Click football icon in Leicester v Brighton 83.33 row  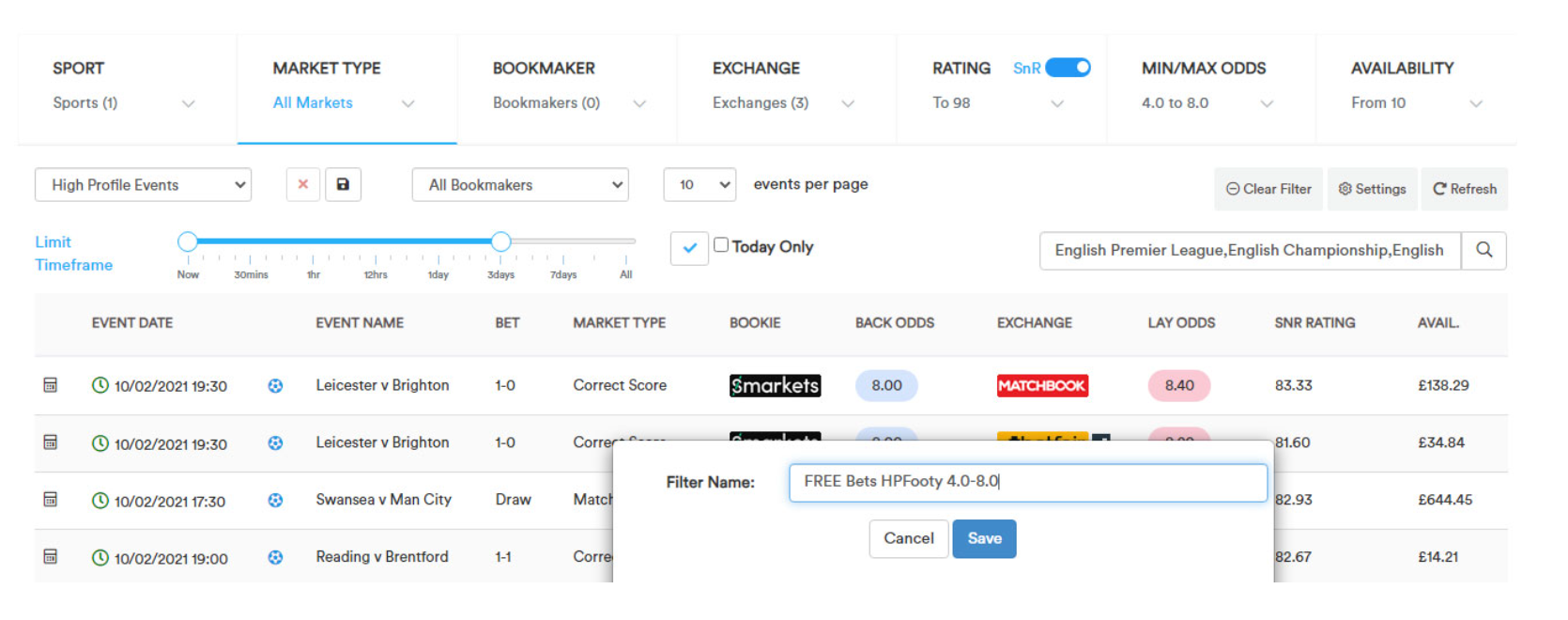(x=275, y=386)
